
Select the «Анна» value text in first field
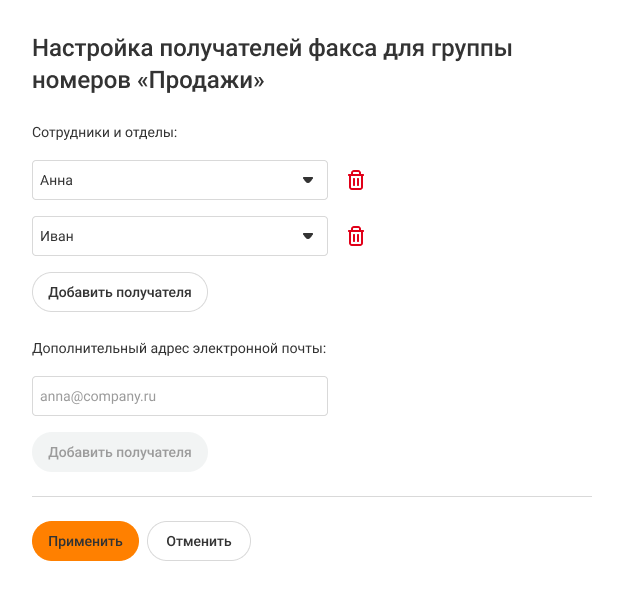(57, 181)
